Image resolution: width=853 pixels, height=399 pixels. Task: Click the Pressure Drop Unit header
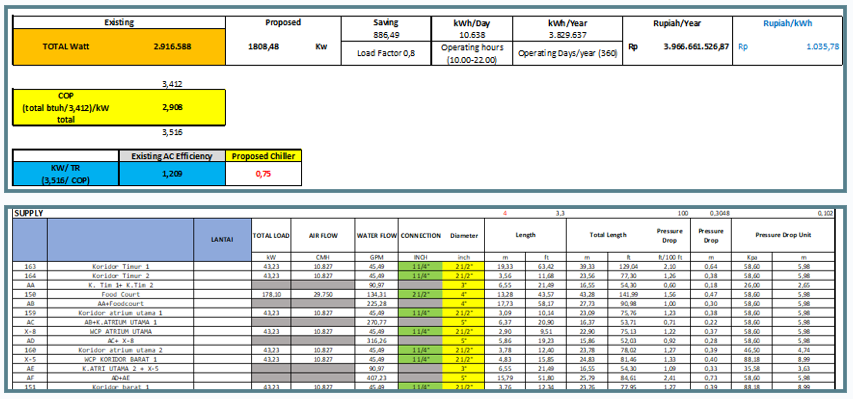pos(783,236)
